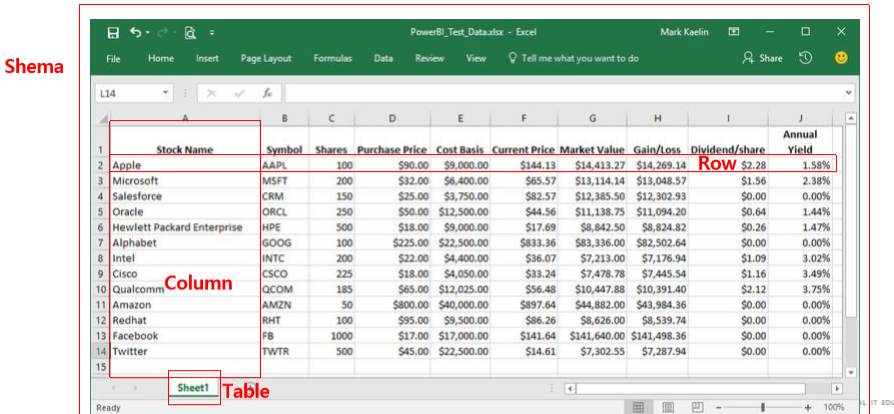Viewport: 894px width, 414px height.
Task: Select row 14 header
Action: (x=100, y=351)
